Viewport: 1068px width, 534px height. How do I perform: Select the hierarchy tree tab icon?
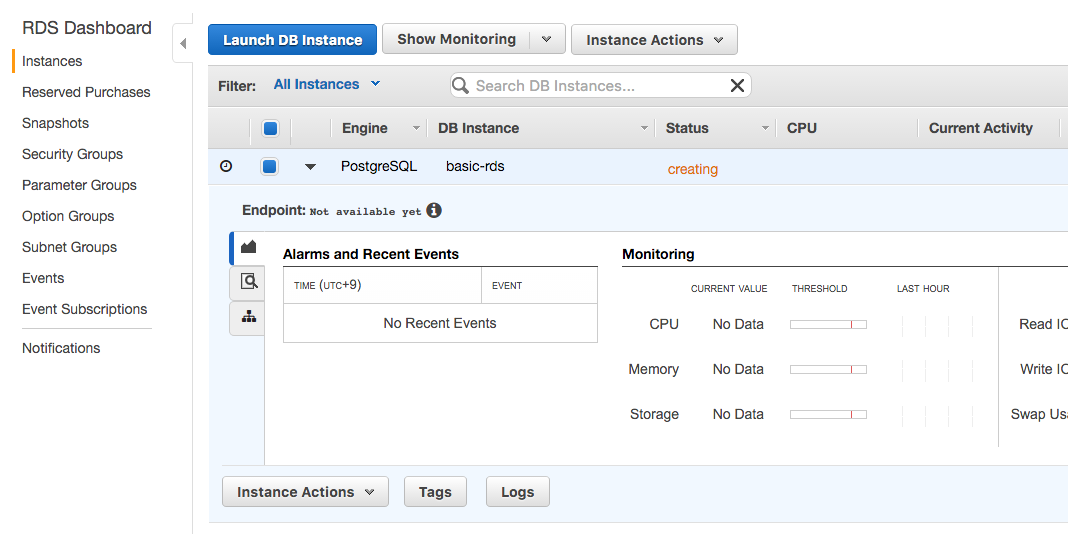pos(249,317)
